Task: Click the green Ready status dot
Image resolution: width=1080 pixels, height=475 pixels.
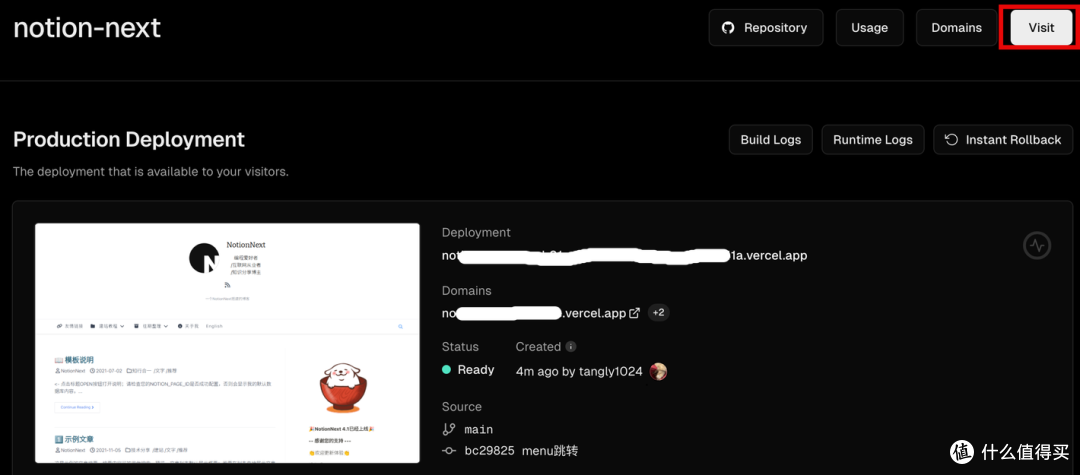Action: click(446, 370)
